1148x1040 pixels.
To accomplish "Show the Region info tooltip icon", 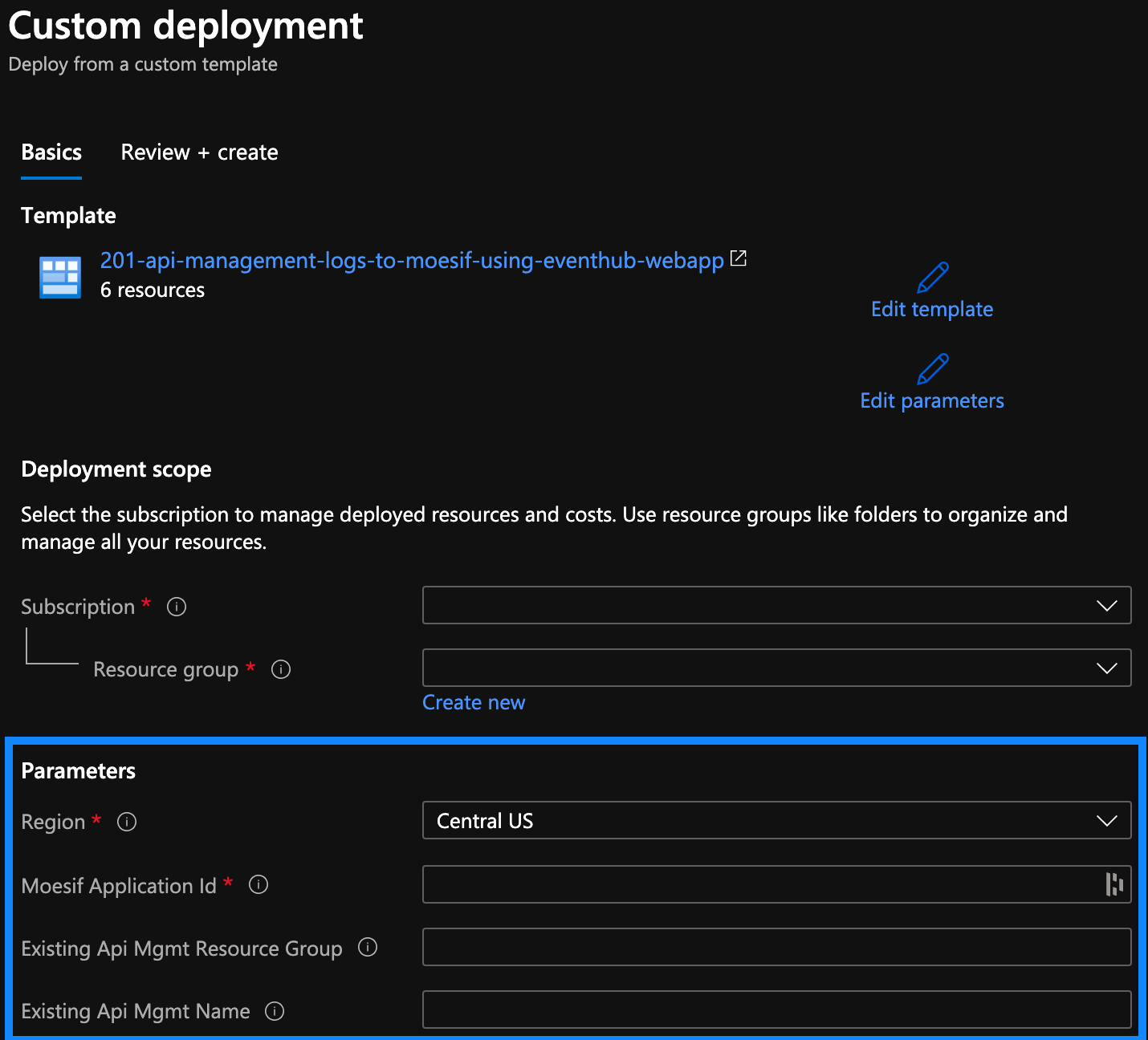I will point(126,822).
